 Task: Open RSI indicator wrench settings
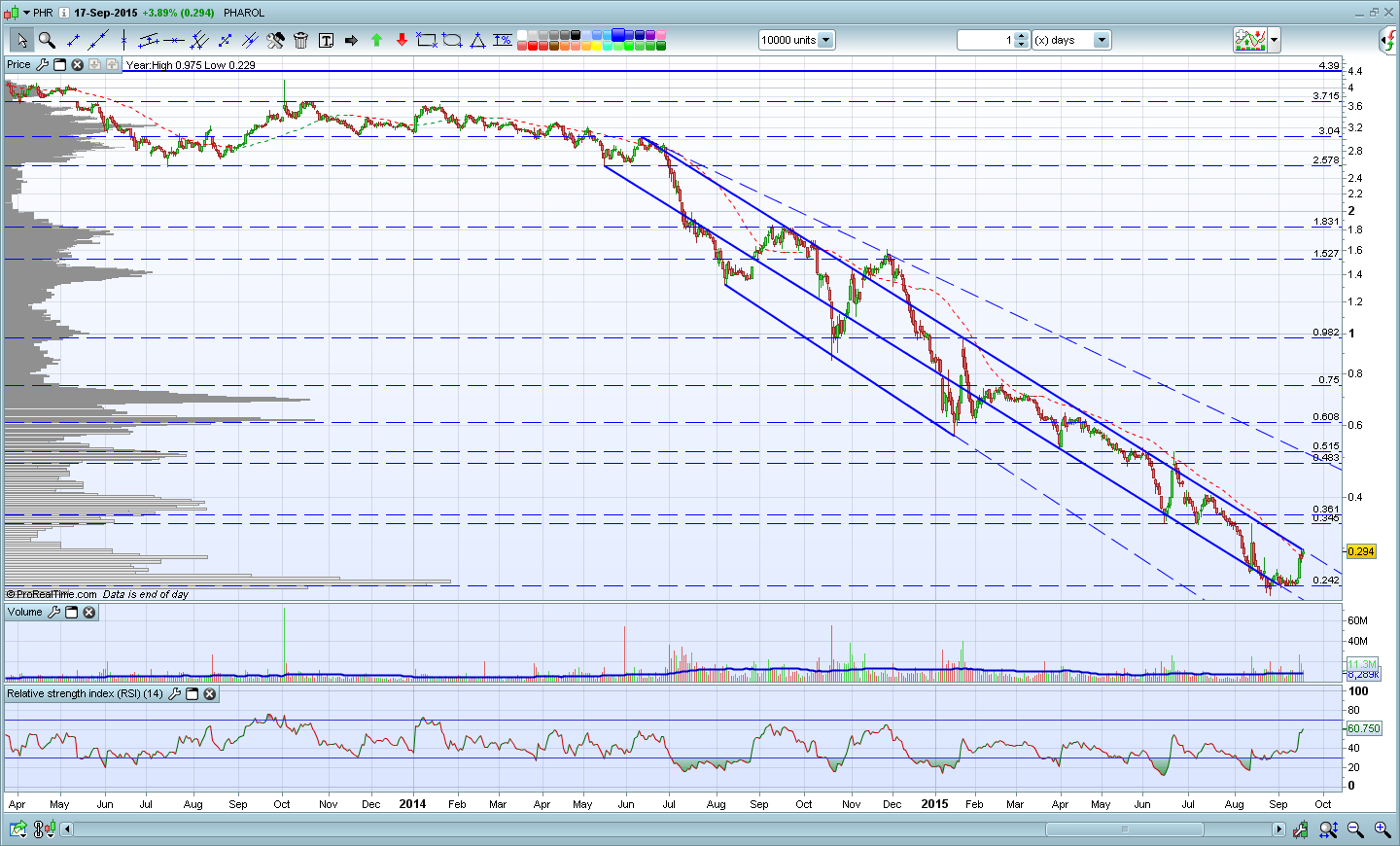(x=174, y=694)
